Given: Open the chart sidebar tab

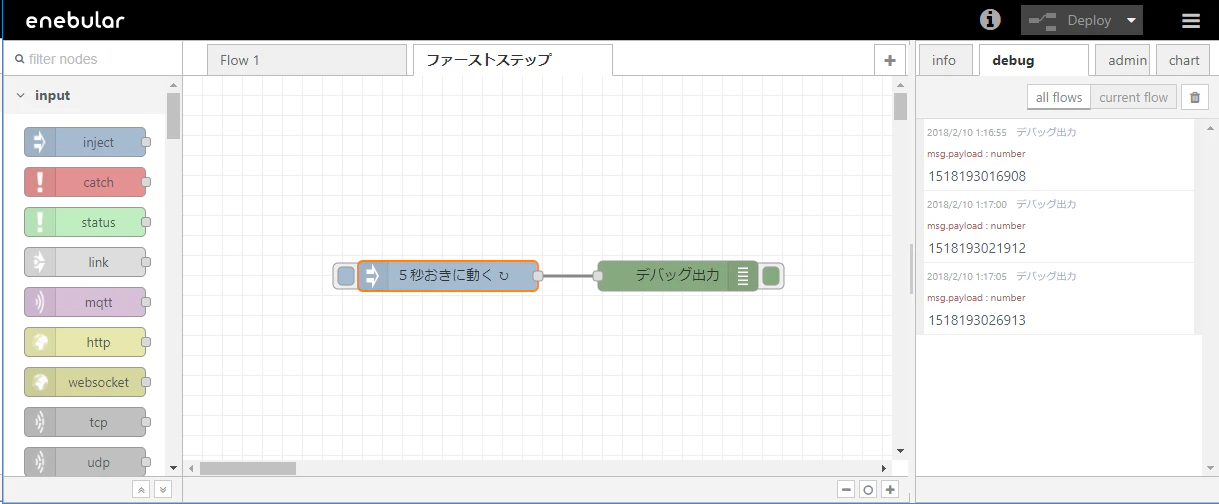Looking at the screenshot, I should (1183, 60).
